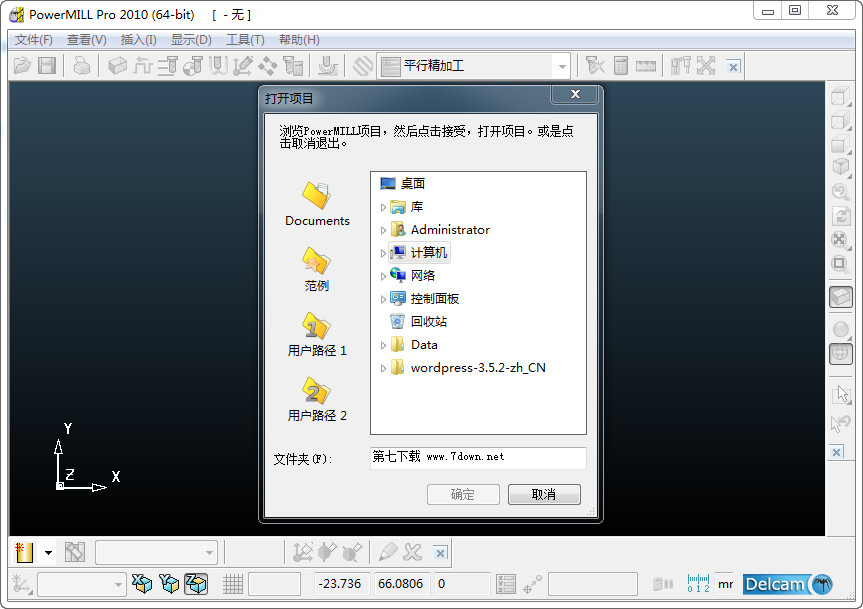863x609 pixels.
Task: Select the 计算机 item in the folder tree
Action: tap(419, 253)
